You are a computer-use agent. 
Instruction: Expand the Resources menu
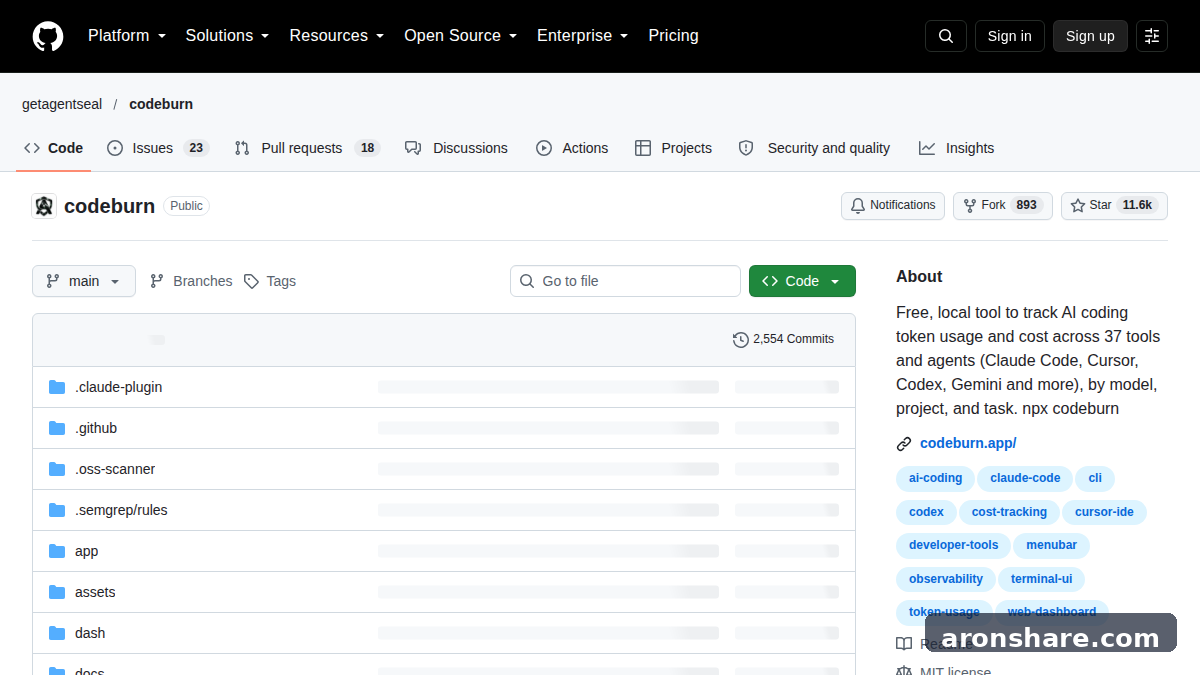(337, 36)
